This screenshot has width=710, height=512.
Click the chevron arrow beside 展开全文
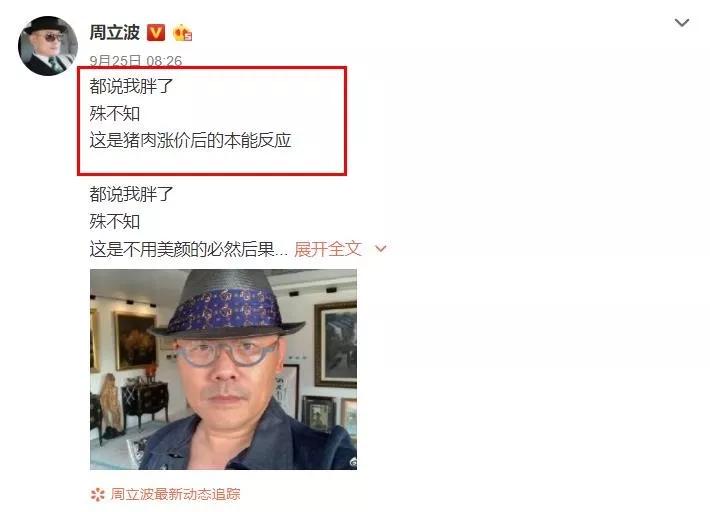click(381, 249)
